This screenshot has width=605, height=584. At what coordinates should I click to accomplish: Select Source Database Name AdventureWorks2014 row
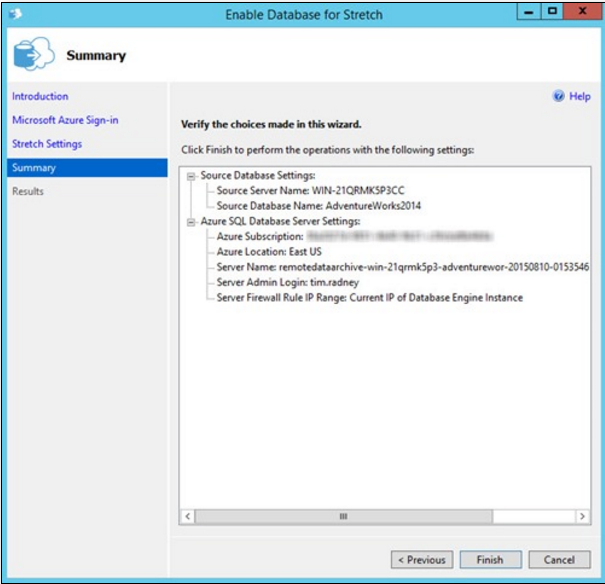(318, 206)
